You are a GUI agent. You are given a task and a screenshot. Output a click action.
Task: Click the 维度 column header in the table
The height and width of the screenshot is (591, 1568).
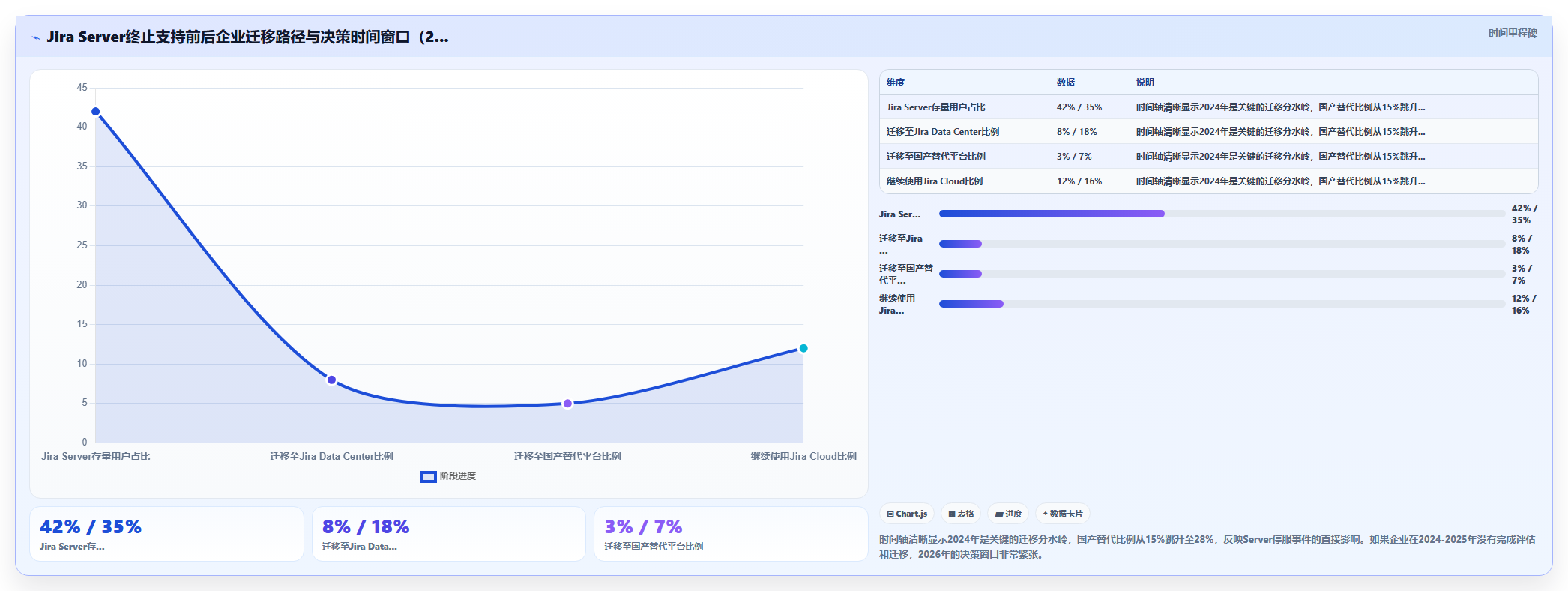tap(896, 82)
